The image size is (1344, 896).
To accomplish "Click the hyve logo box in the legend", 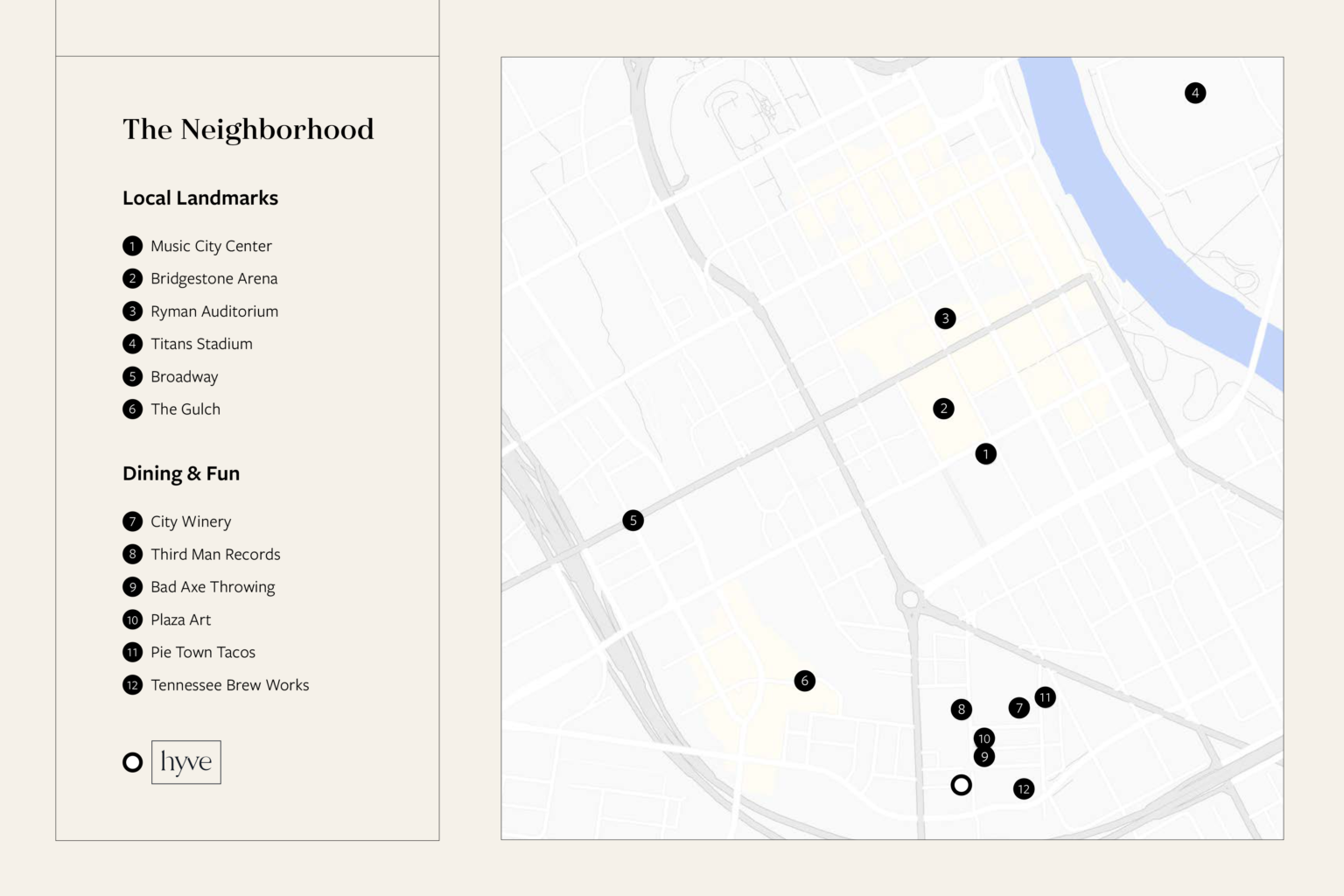I will pyautogui.click(x=186, y=762).
